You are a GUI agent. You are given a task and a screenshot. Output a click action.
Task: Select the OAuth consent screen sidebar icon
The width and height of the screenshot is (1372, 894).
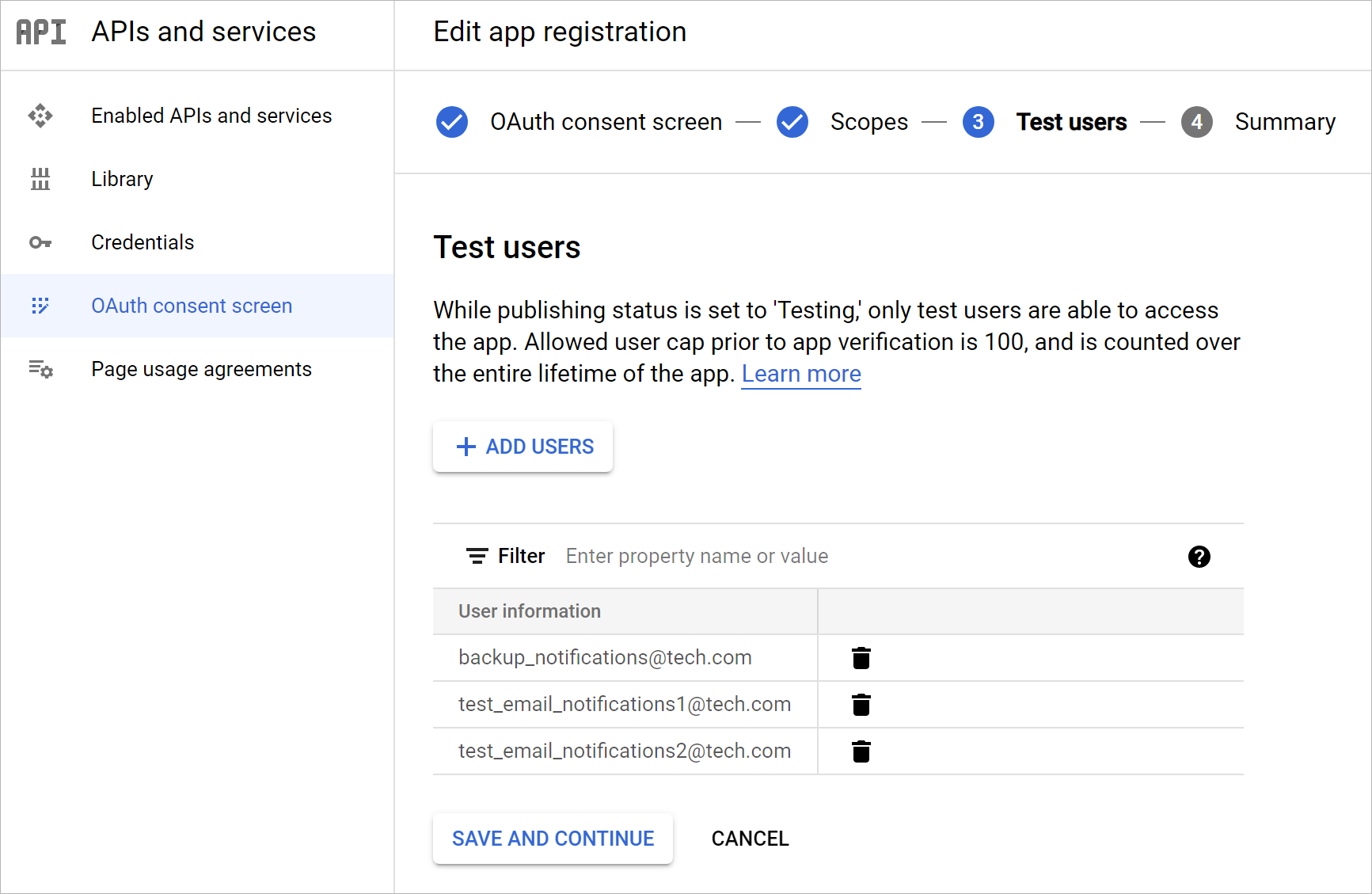click(x=40, y=306)
